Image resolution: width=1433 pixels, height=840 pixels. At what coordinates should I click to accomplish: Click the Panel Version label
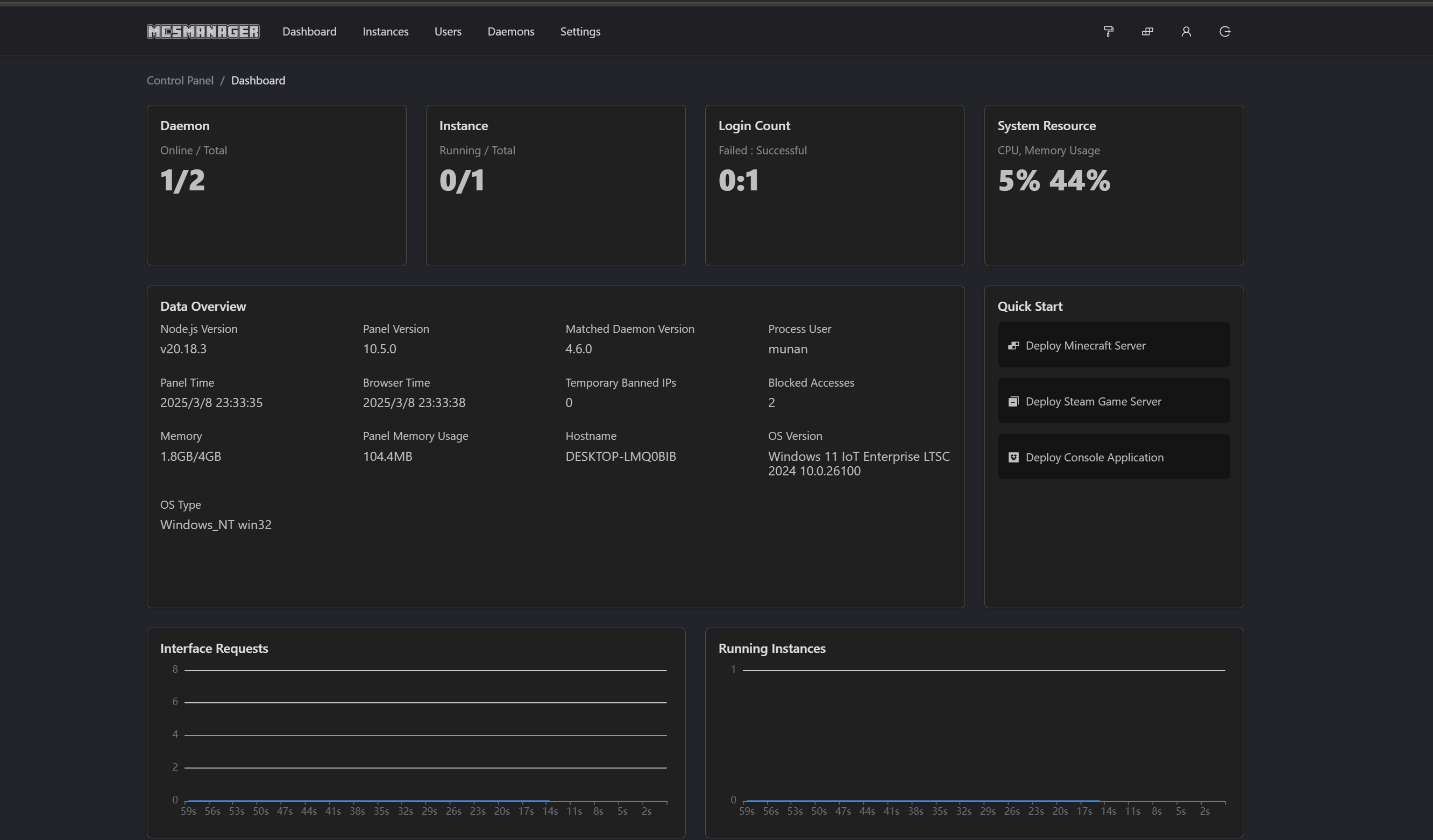point(396,329)
